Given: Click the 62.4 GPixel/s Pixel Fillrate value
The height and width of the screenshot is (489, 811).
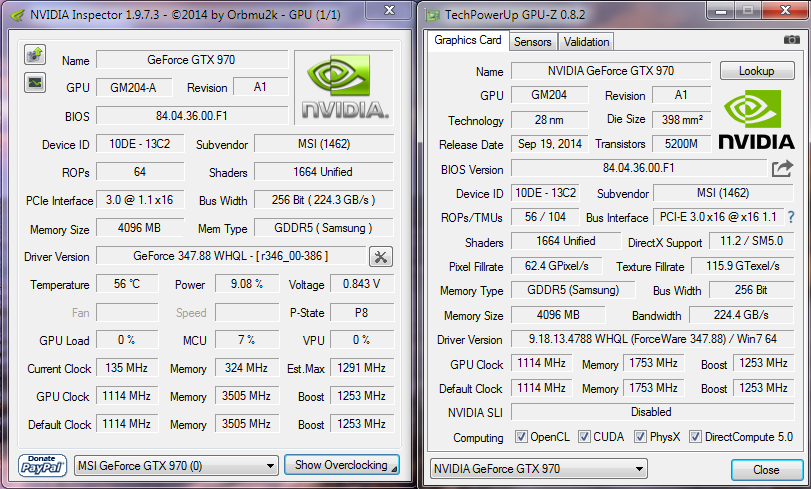Looking at the screenshot, I should (x=557, y=266).
